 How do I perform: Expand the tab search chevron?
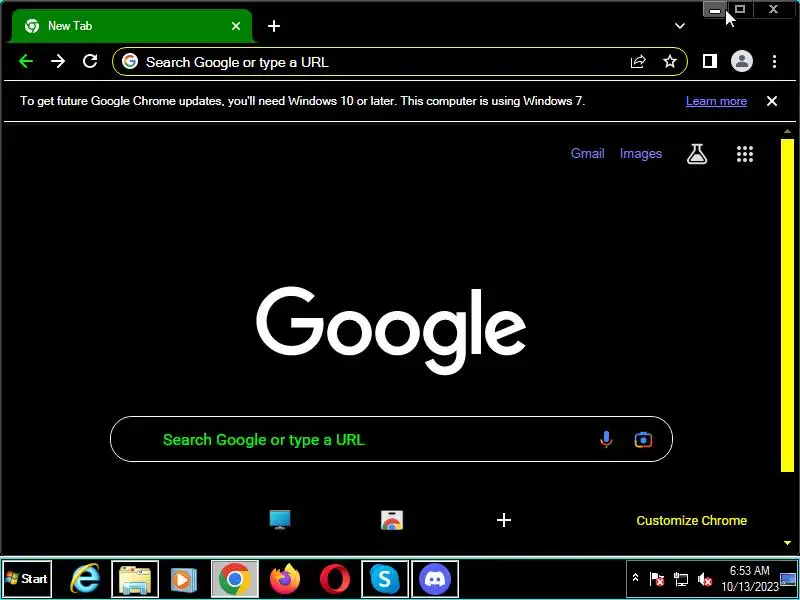pyautogui.click(x=680, y=26)
